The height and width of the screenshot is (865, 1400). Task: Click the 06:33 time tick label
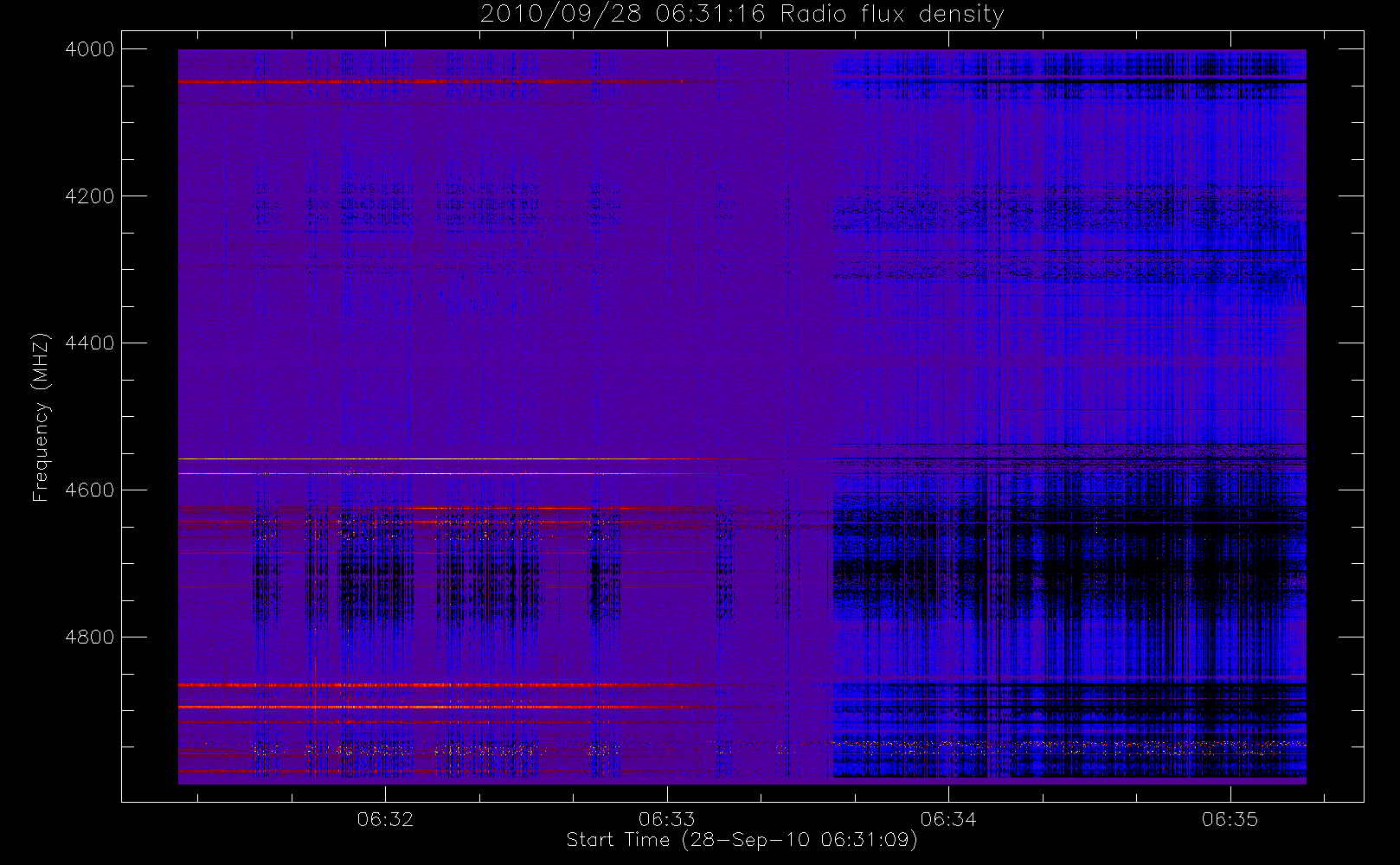point(667,819)
